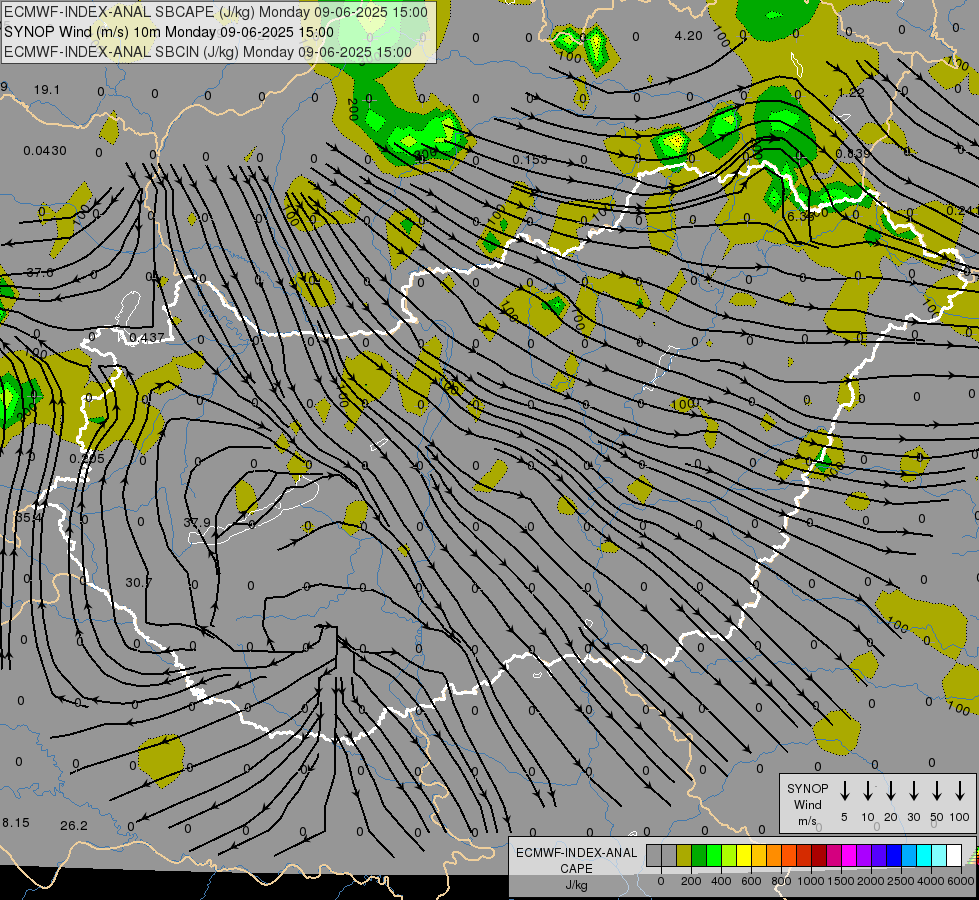Image resolution: width=979 pixels, height=900 pixels.
Task: Click legend tick label 1500
Action: point(840,881)
